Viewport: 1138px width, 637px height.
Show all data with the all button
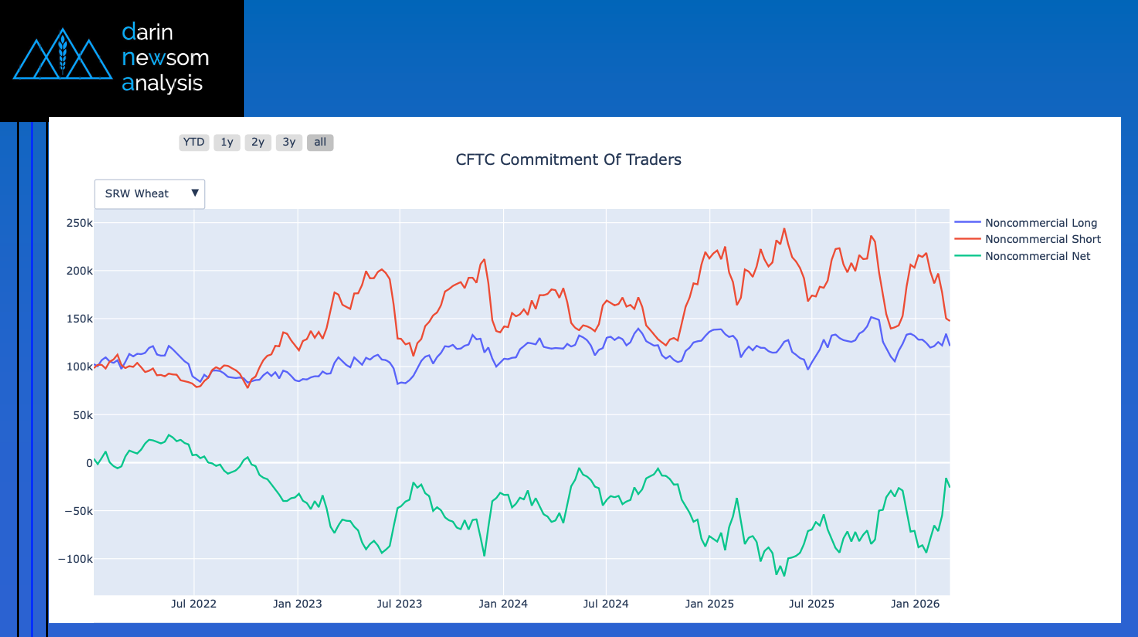(320, 142)
